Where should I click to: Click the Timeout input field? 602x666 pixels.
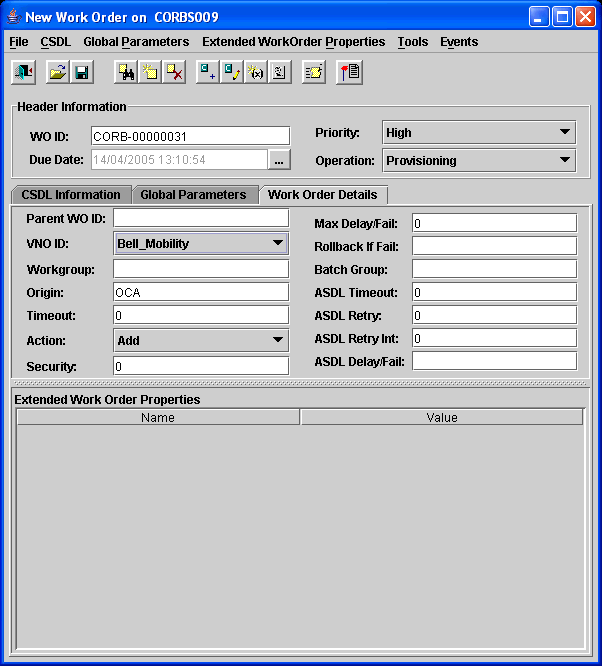point(201,315)
